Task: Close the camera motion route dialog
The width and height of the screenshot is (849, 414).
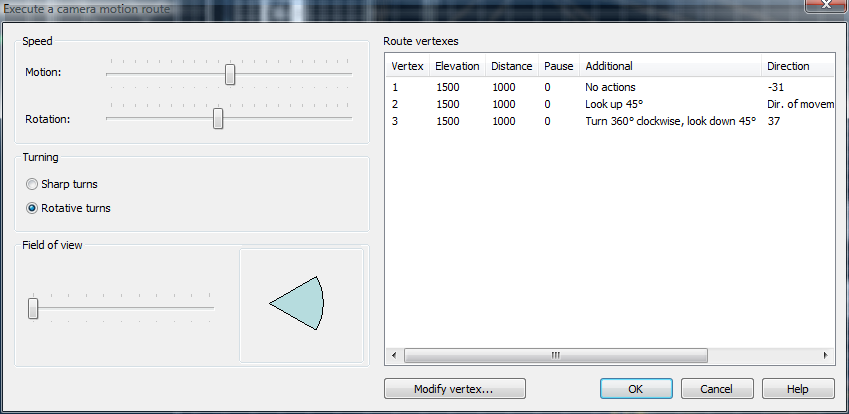Action: 822,8
